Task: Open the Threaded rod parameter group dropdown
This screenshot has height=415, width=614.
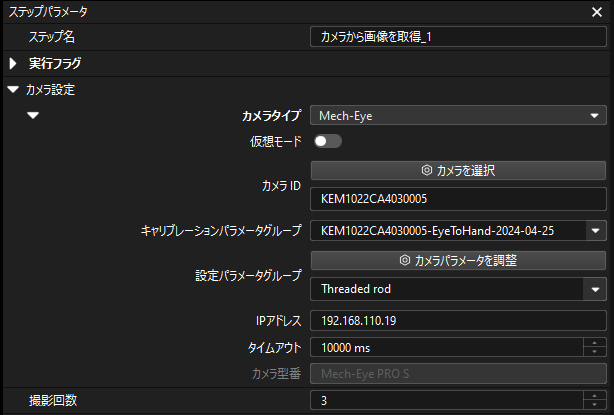Action: click(594, 290)
